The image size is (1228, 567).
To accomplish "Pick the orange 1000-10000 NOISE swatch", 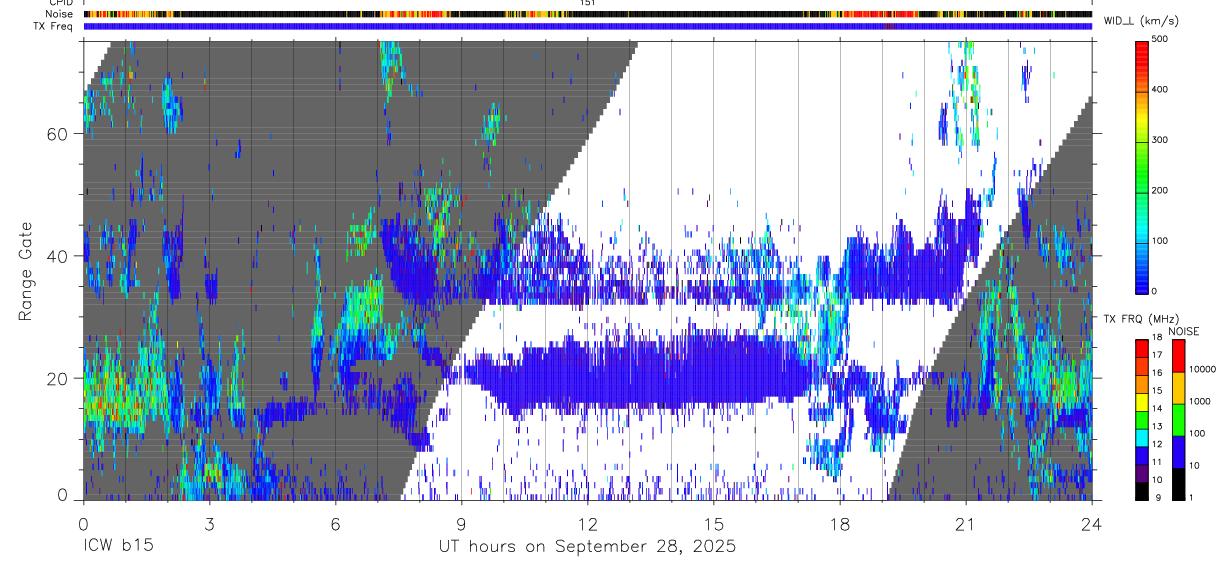I will pyautogui.click(x=1179, y=388).
